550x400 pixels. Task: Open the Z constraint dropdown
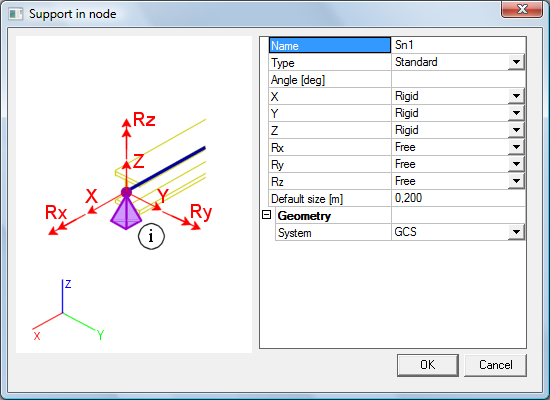[x=516, y=130]
